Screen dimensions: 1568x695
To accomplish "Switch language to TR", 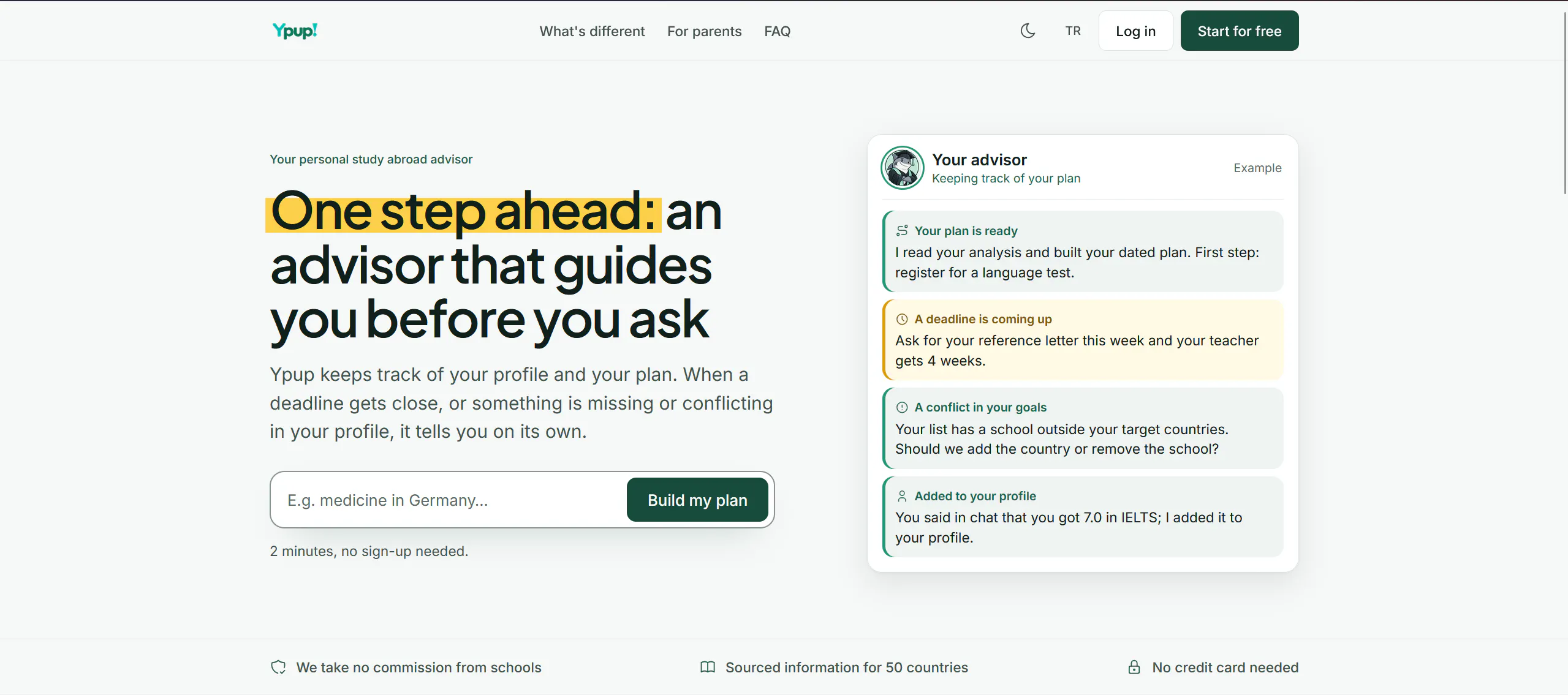I will point(1073,31).
